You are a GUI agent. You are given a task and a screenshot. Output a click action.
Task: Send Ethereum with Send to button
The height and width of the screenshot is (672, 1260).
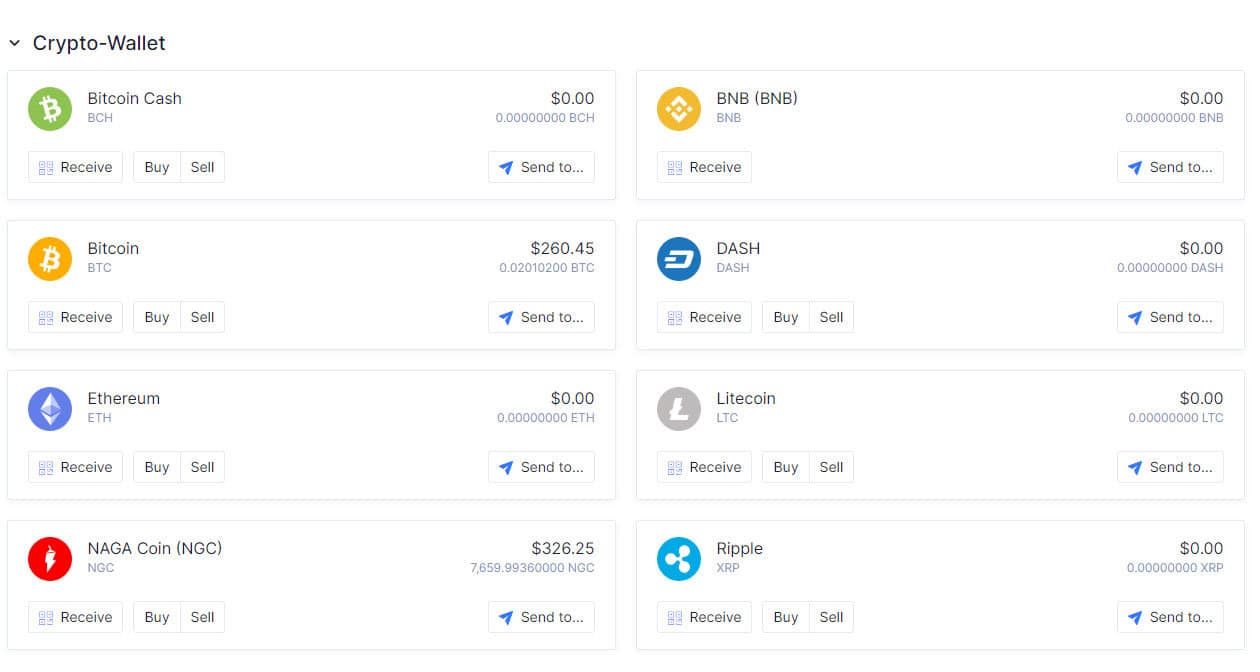(x=541, y=467)
